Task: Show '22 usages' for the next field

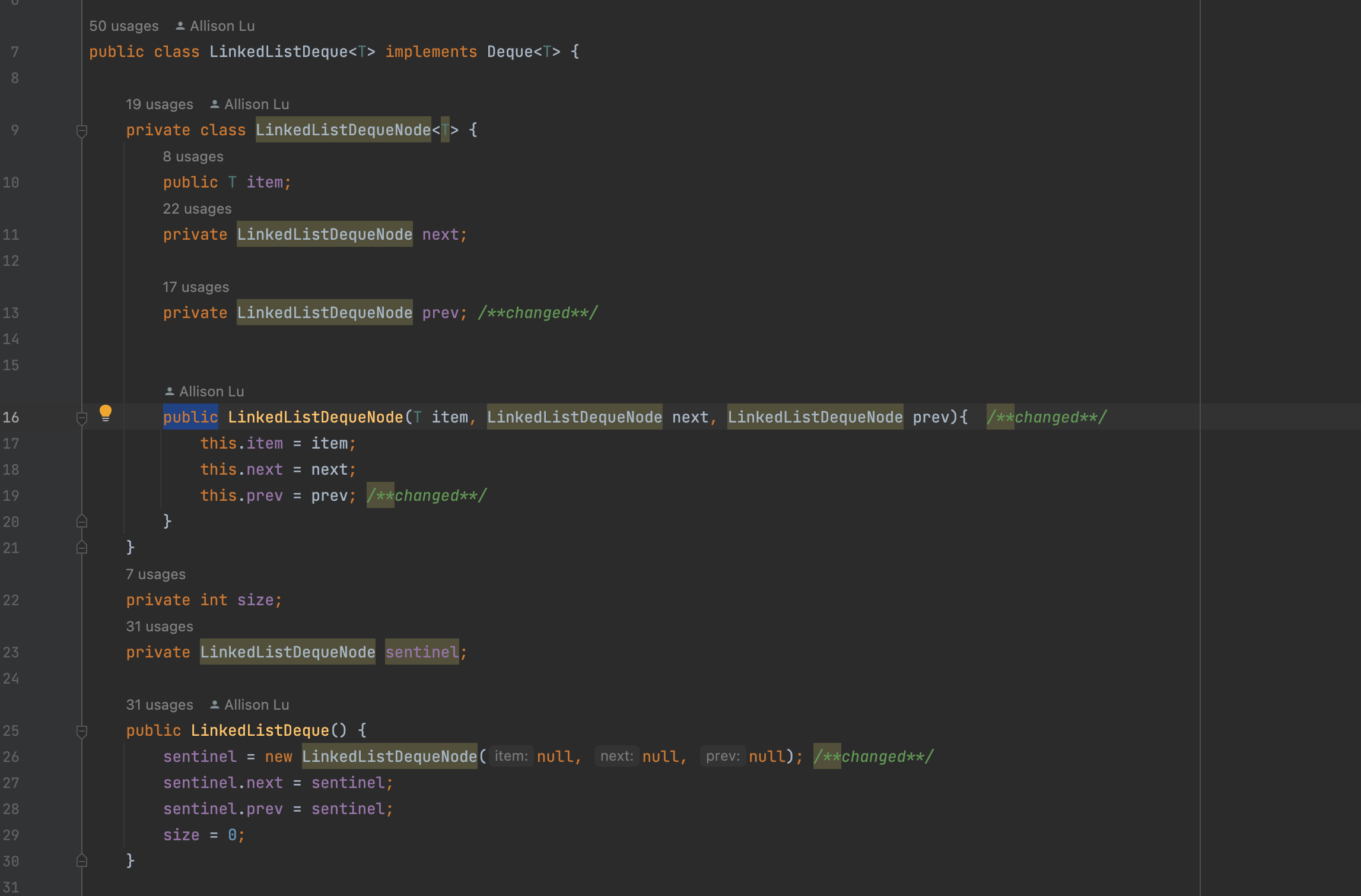Action: (x=197, y=209)
